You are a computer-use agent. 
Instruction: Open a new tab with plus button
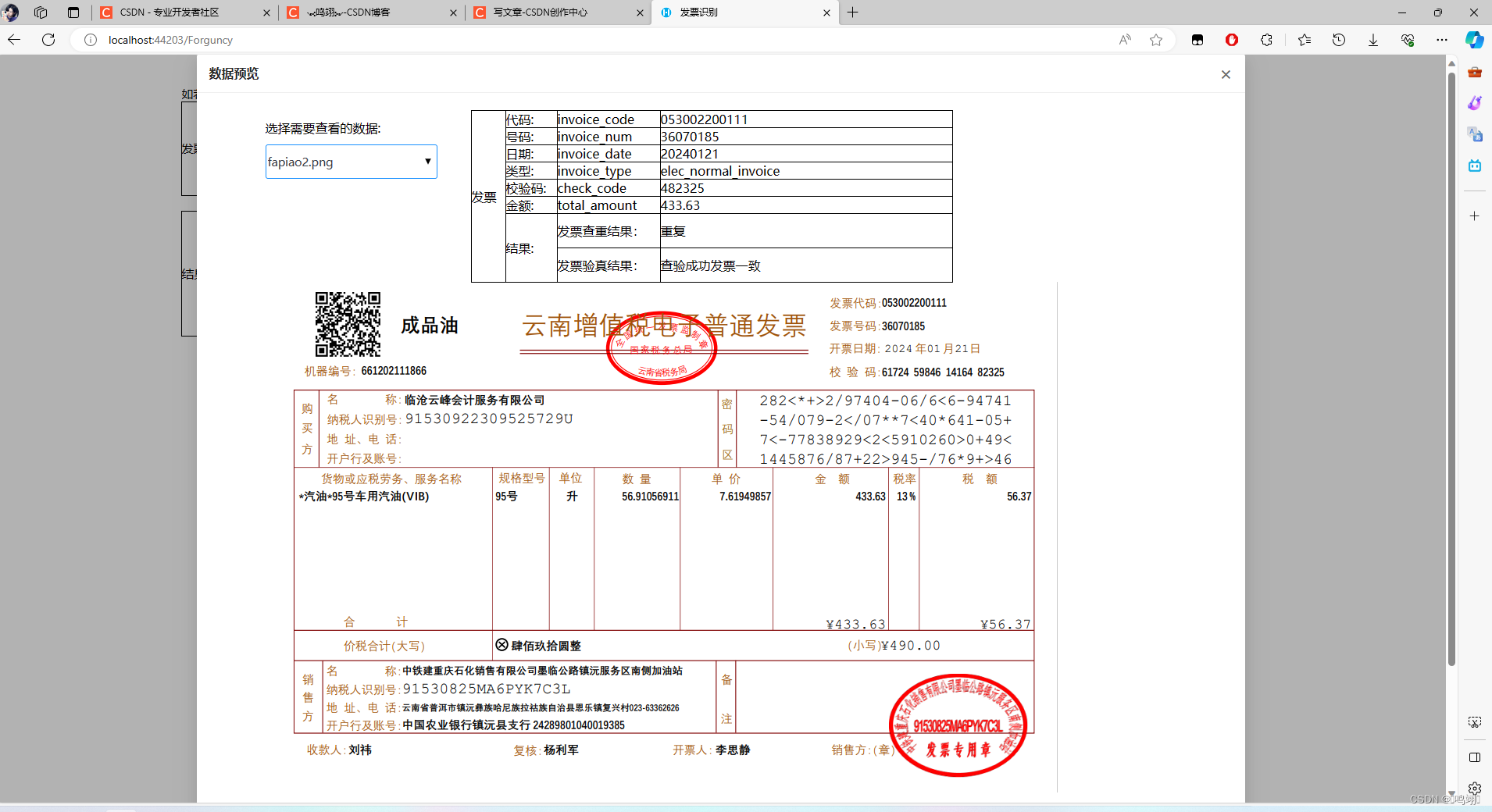coord(853,12)
